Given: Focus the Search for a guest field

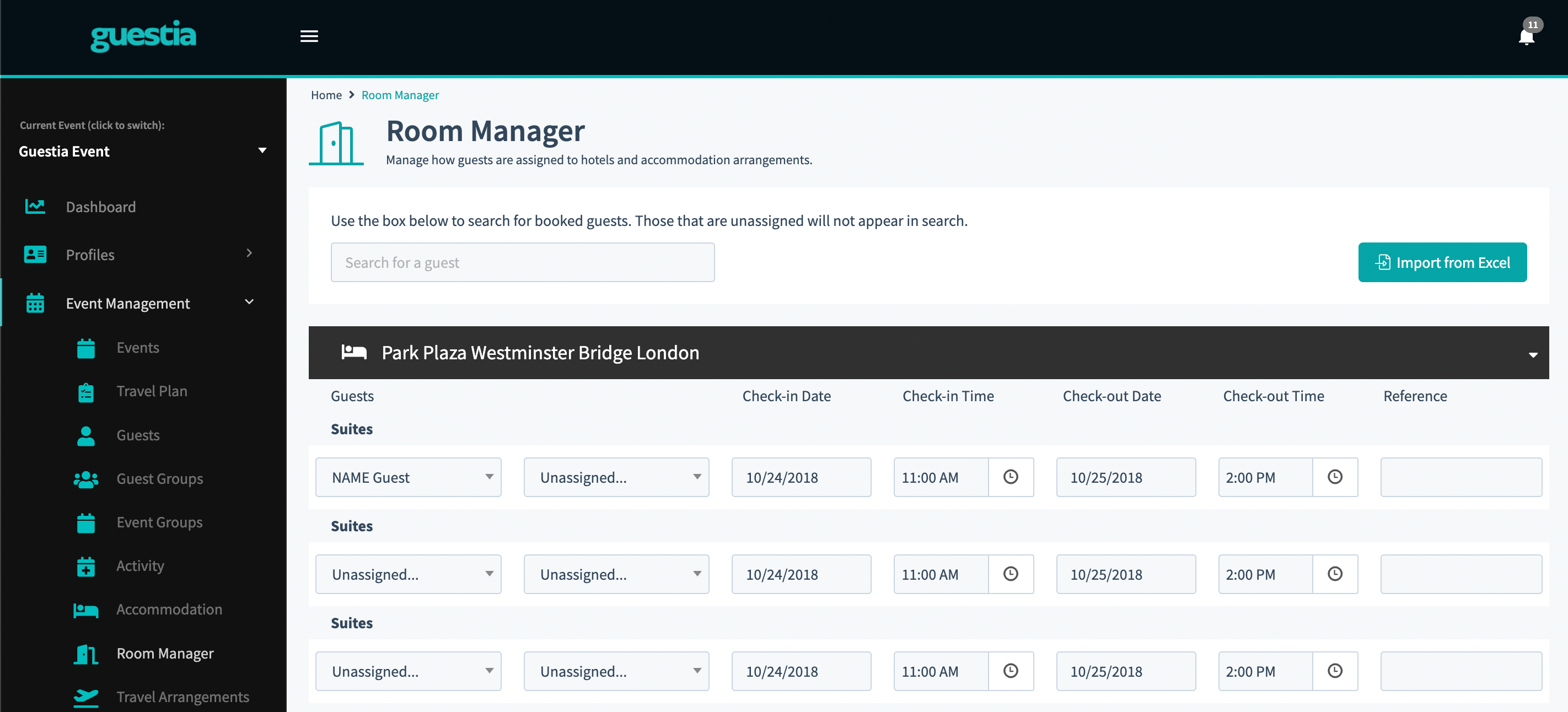Looking at the screenshot, I should click(x=522, y=262).
